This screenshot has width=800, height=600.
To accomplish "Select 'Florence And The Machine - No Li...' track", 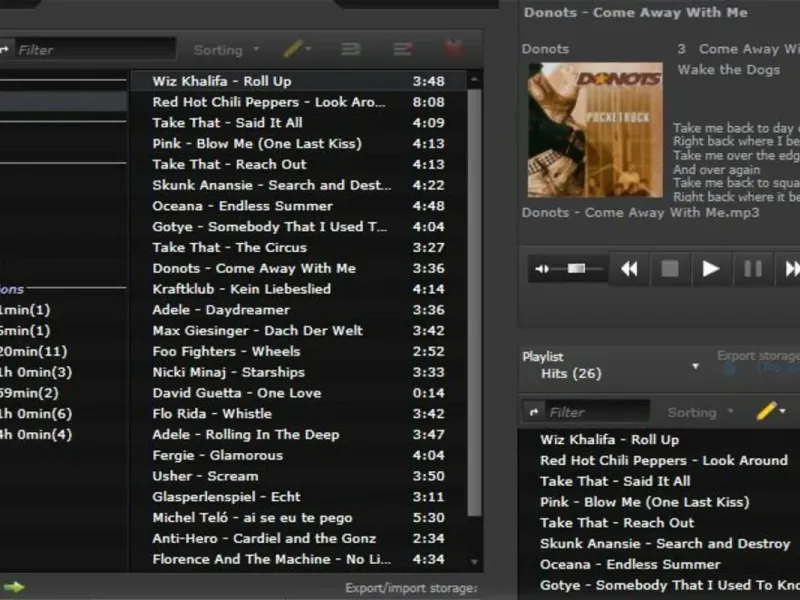I will tap(298, 560).
